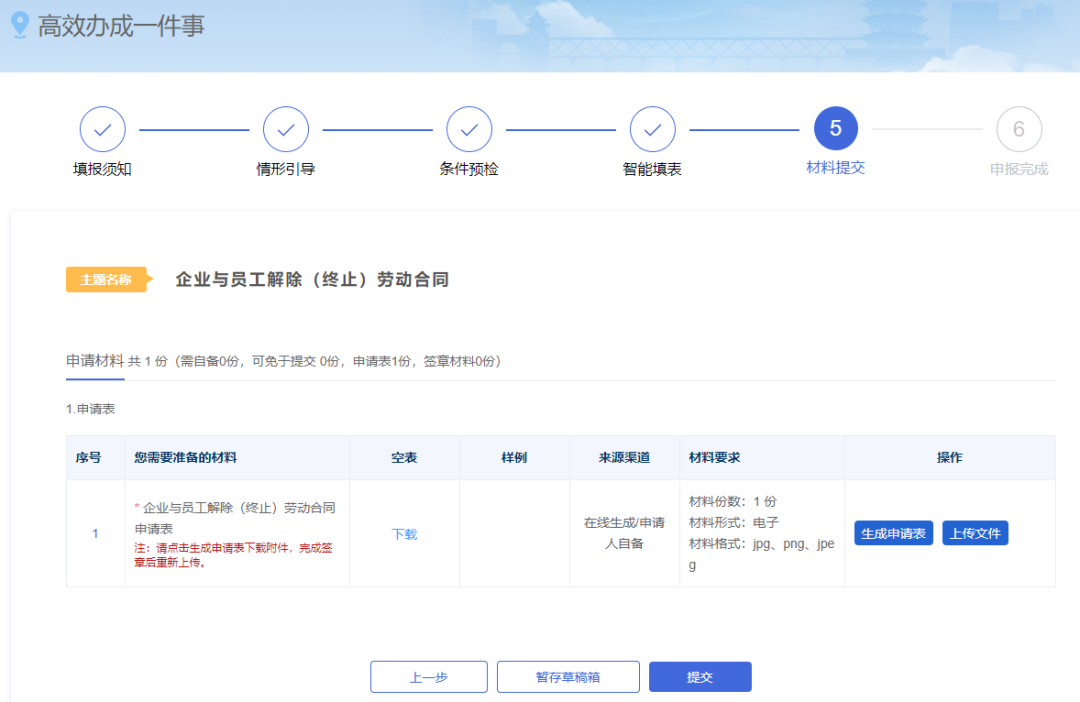Click the 您需要准备的材料 column header
This screenshot has width=1080, height=702.
tap(186, 457)
